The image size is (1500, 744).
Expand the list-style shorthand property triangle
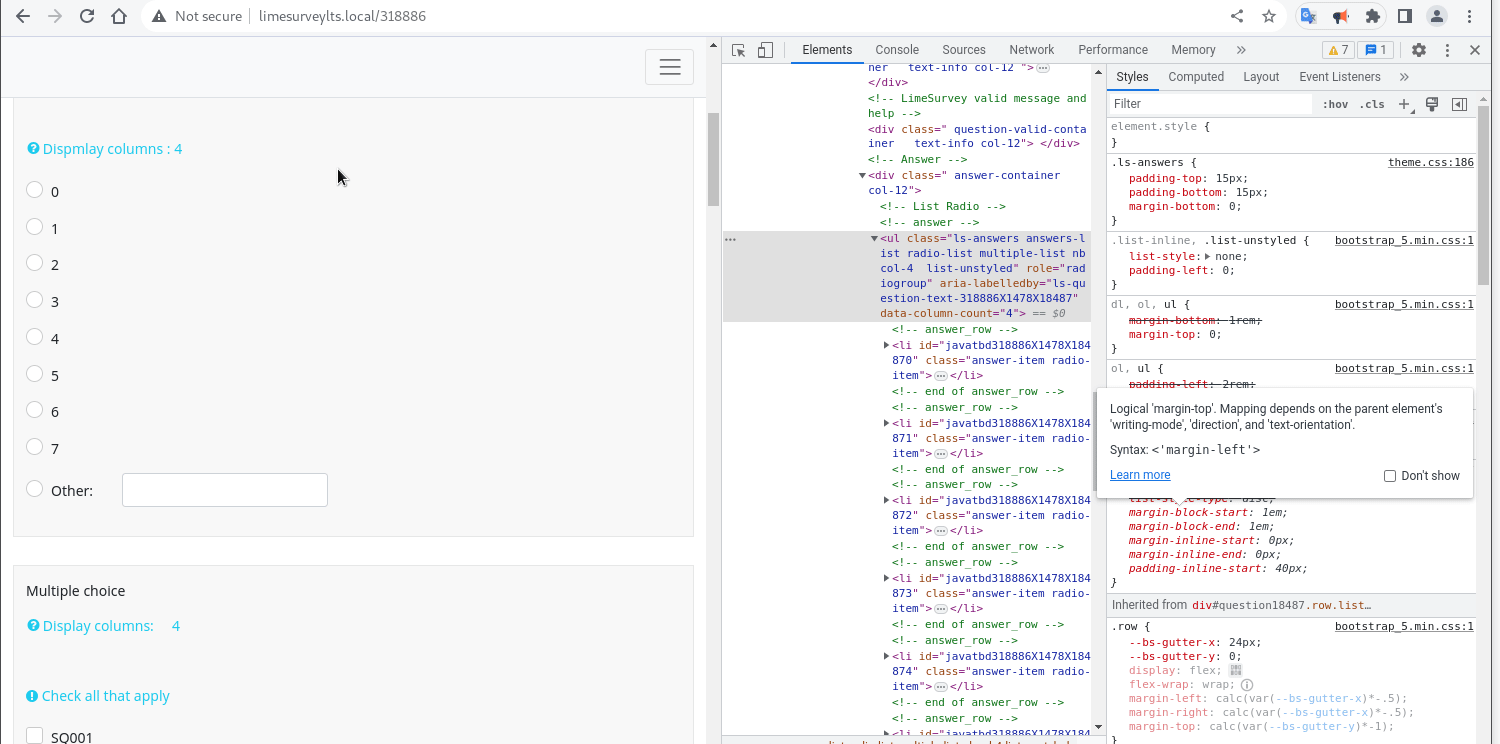(1207, 256)
